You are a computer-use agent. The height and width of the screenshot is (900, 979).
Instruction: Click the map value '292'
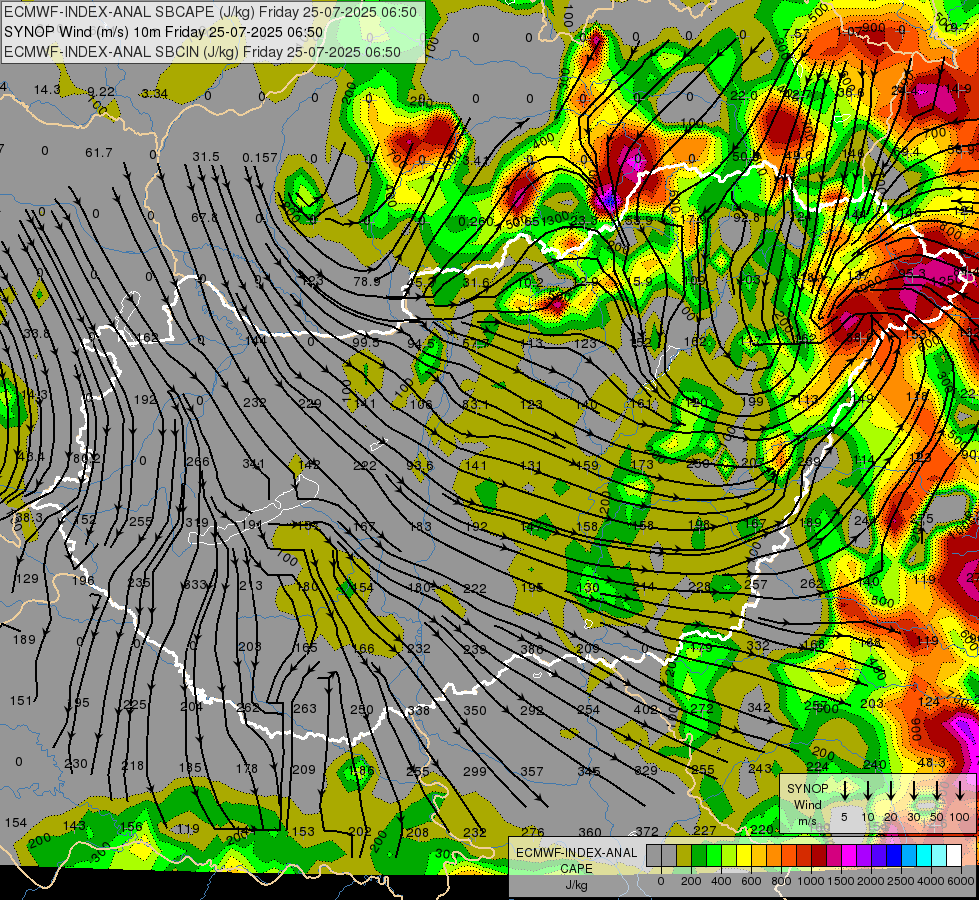click(531, 711)
